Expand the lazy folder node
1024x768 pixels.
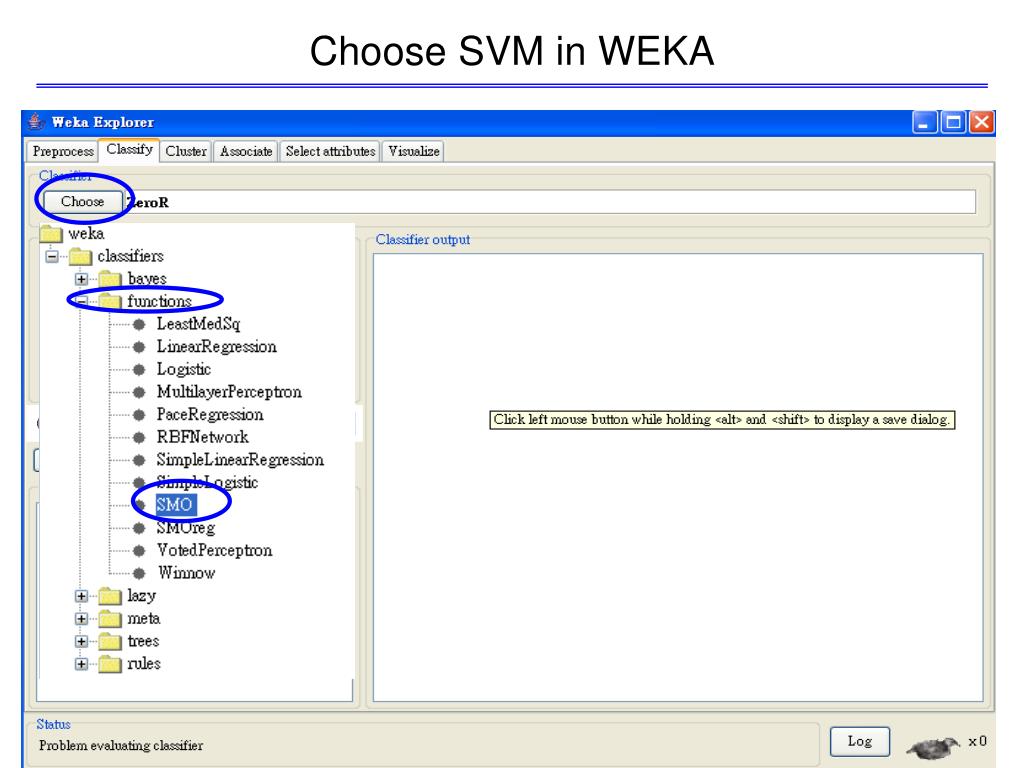(81, 596)
